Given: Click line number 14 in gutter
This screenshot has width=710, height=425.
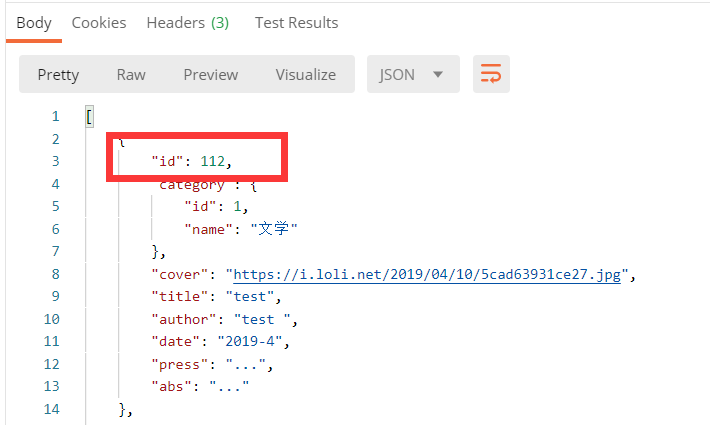Looking at the screenshot, I should pyautogui.click(x=51, y=409).
